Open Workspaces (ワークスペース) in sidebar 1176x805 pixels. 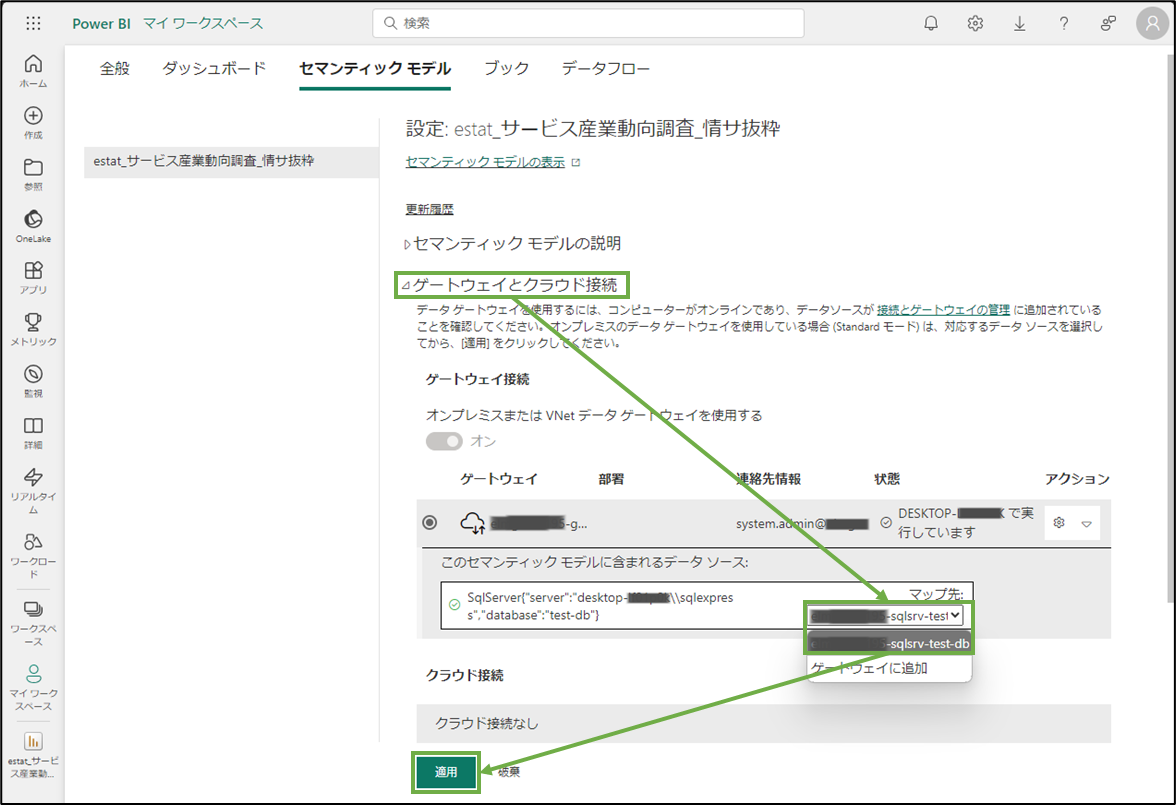[33, 623]
